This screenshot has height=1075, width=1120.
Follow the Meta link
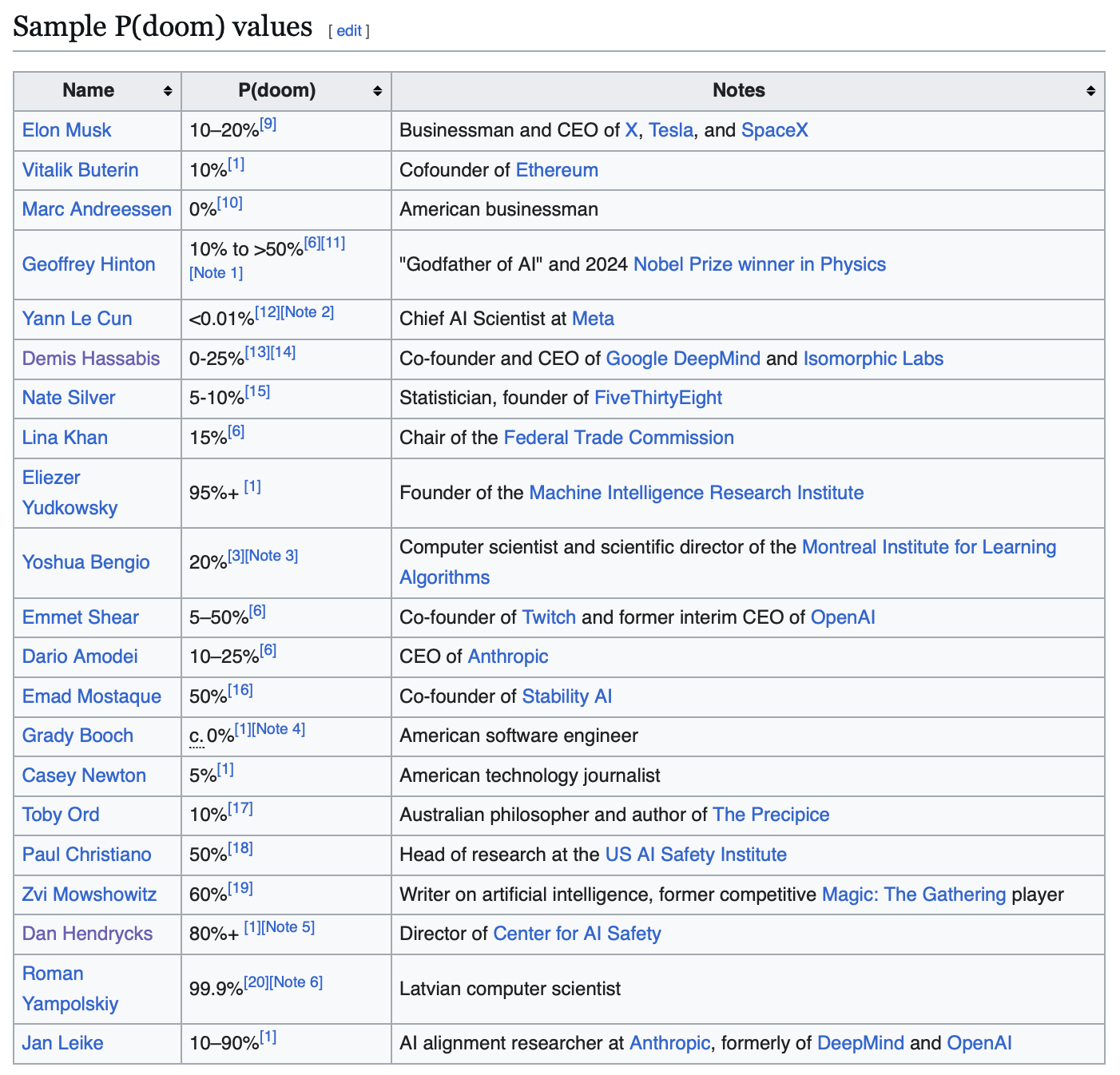coord(594,319)
